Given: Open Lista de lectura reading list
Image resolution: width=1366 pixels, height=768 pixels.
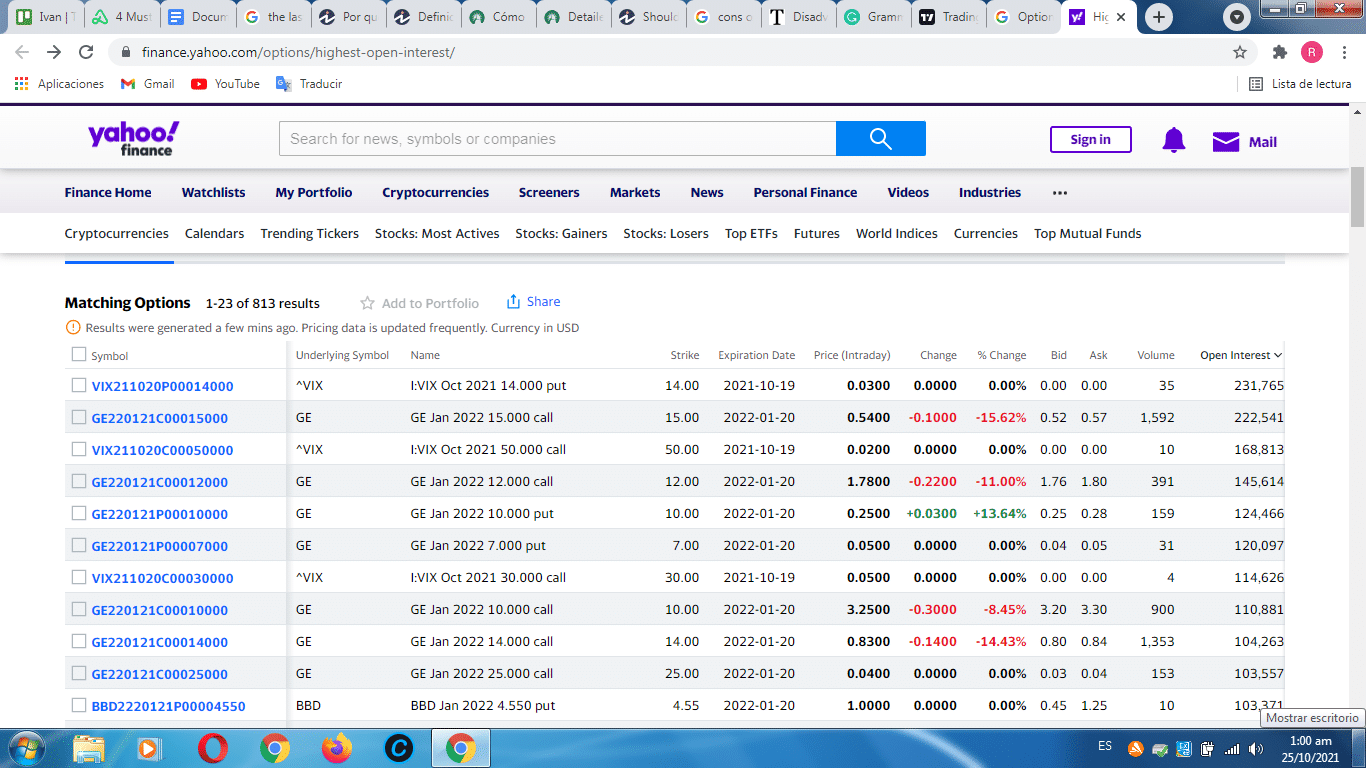Looking at the screenshot, I should tap(1300, 84).
